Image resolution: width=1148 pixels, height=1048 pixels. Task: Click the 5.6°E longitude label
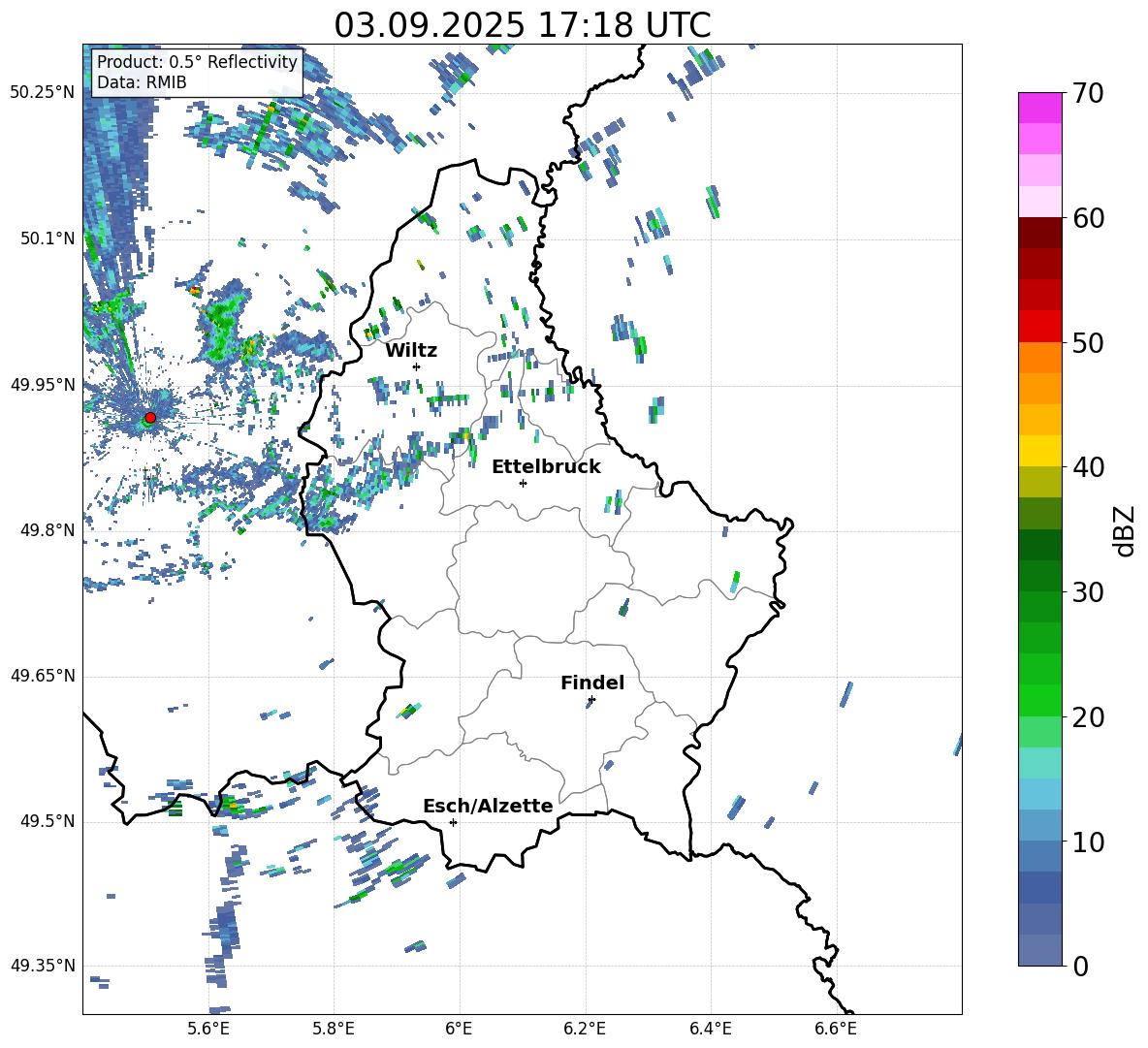(x=208, y=1029)
